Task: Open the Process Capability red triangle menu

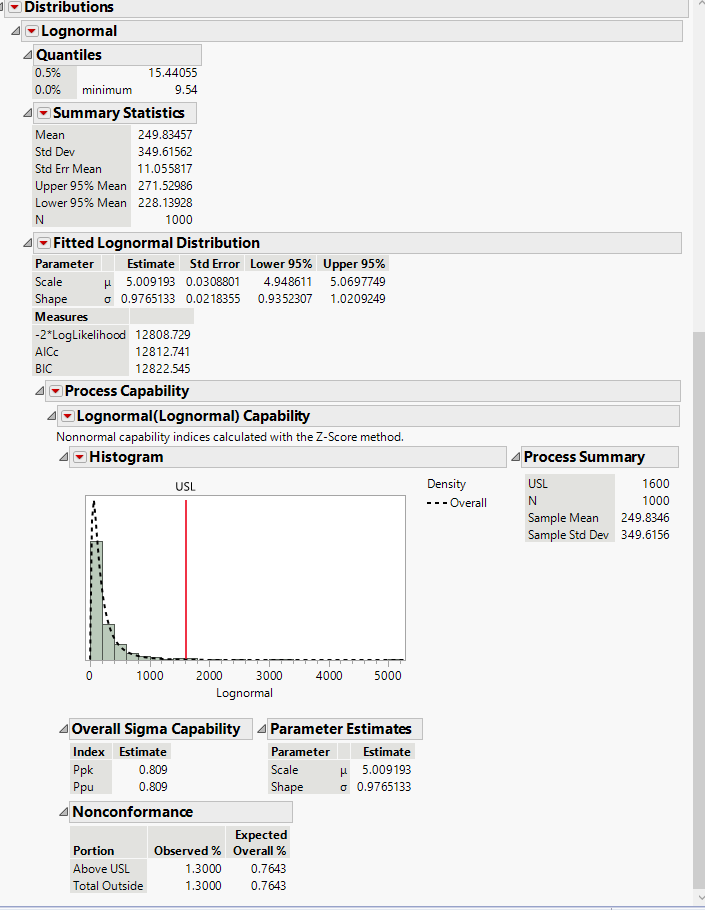Action: 55,391
